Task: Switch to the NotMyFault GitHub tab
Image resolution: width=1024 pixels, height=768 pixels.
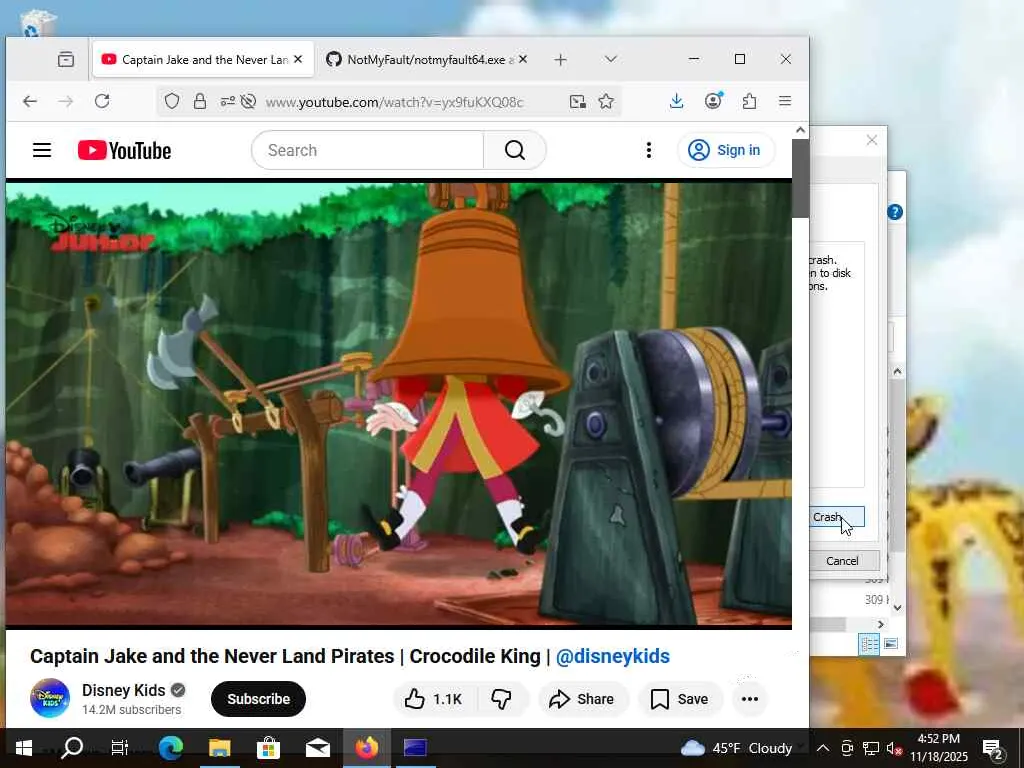Action: point(426,59)
